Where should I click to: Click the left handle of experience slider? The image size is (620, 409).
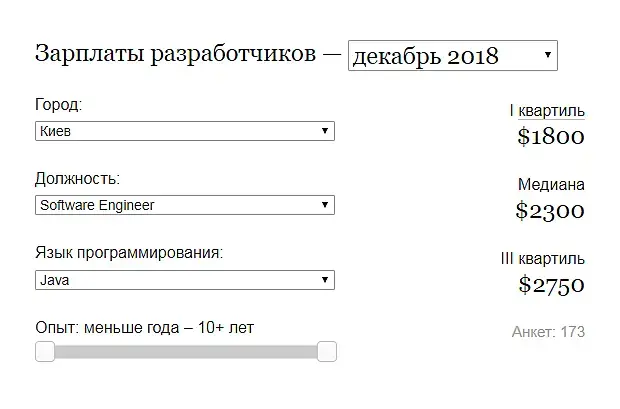(x=45, y=351)
